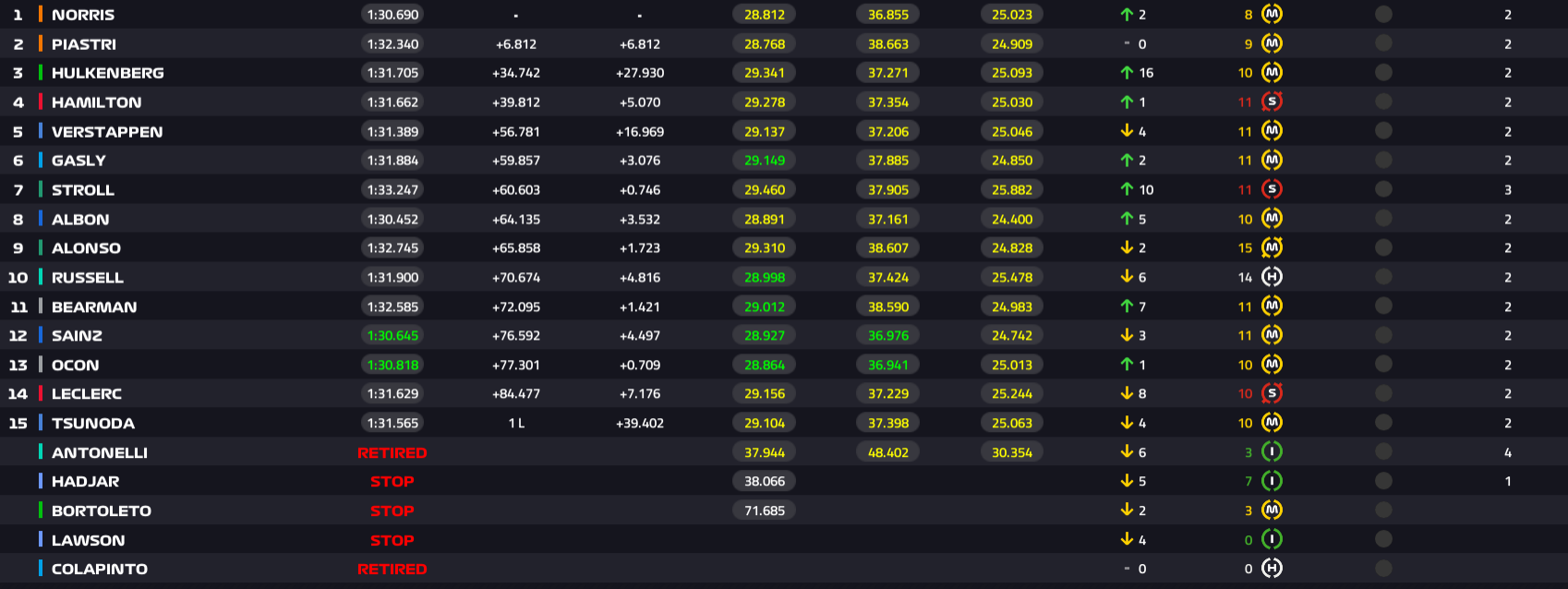Click Antonelli's red RETIRED status label

[x=392, y=452]
